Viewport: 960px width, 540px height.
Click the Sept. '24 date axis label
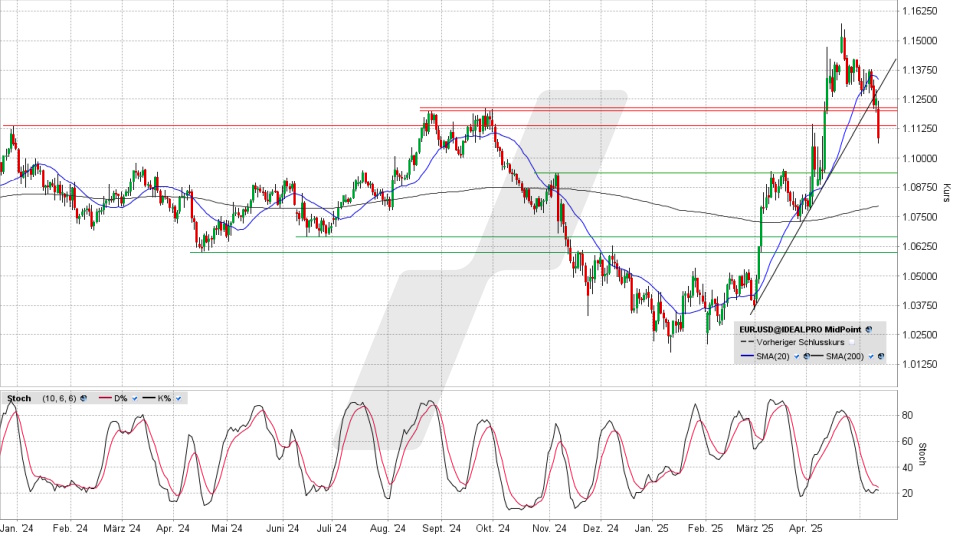pos(441,528)
